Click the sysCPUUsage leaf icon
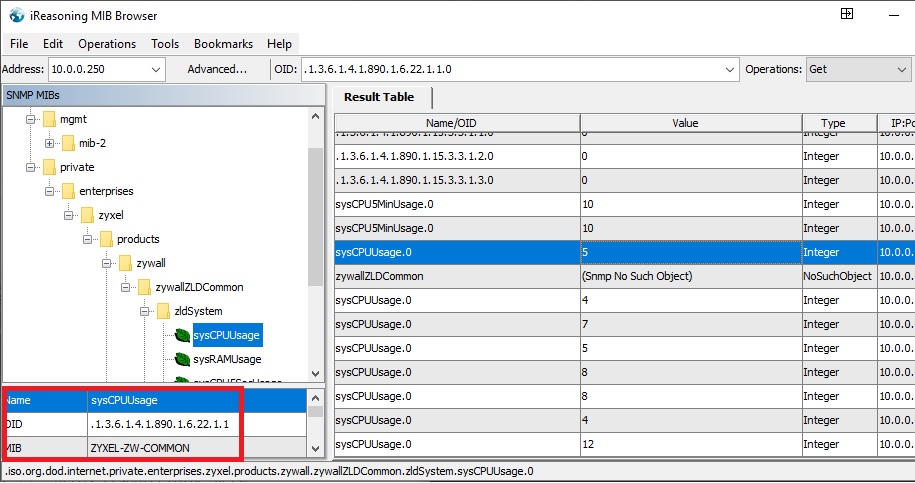This screenshot has height=483, width=915. pyautogui.click(x=183, y=335)
